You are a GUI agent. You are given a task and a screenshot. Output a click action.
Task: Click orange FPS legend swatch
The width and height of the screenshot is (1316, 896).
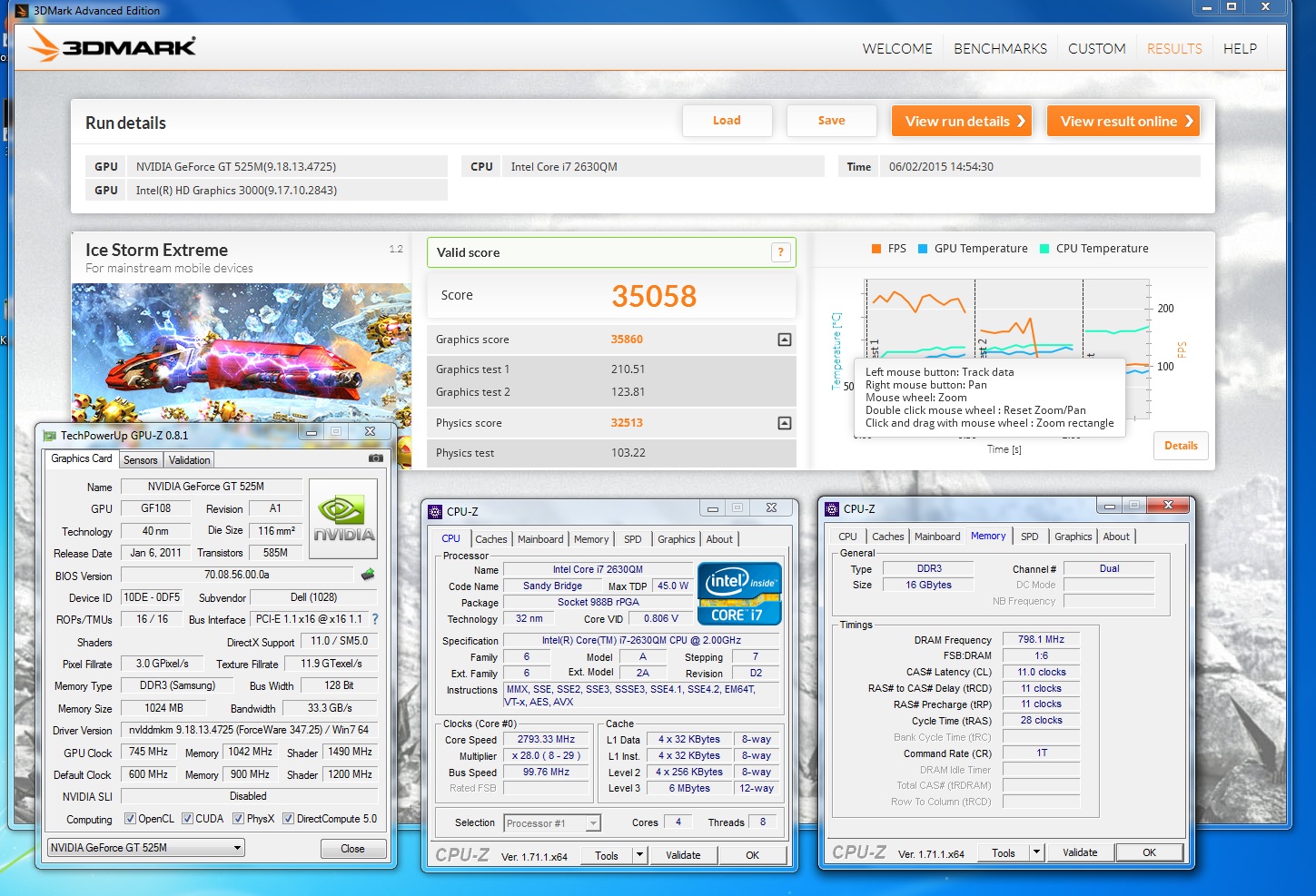pyautogui.click(x=876, y=249)
